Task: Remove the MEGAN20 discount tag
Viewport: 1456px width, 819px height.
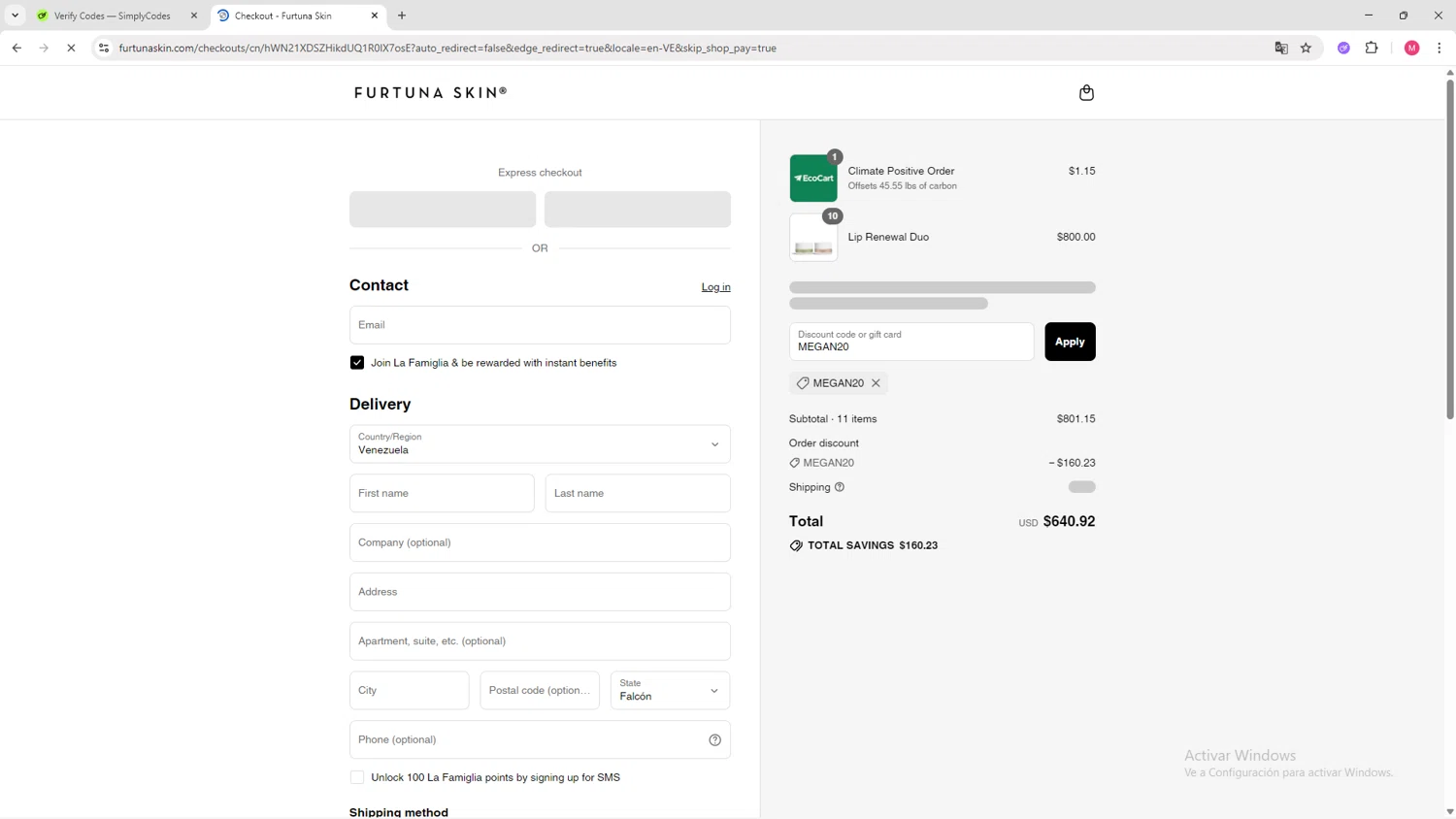Action: click(876, 383)
